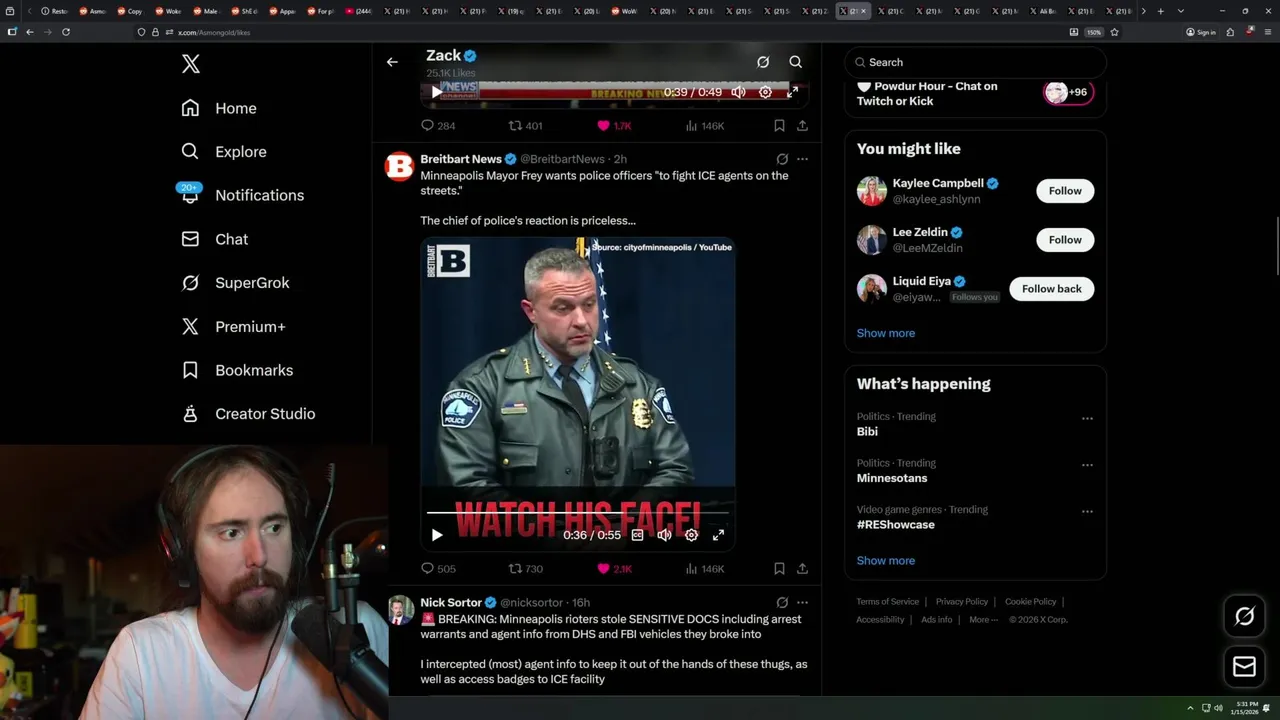The image size is (1280, 720).
Task: Open the floating messages button
Action: (1244, 666)
